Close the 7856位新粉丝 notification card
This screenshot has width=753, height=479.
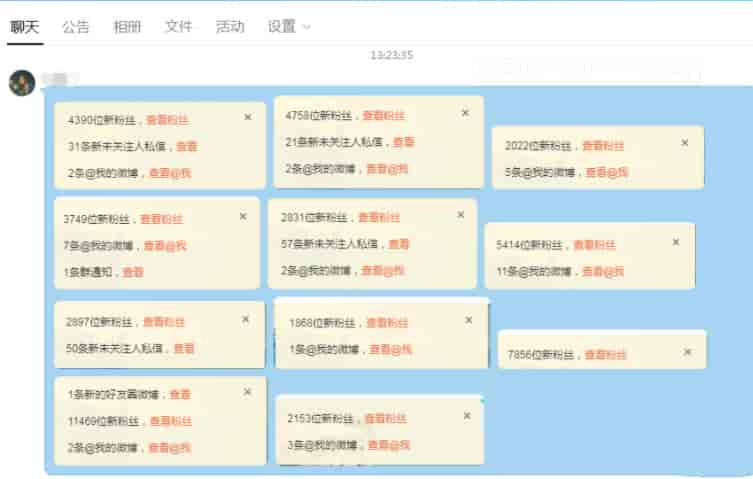pos(687,352)
